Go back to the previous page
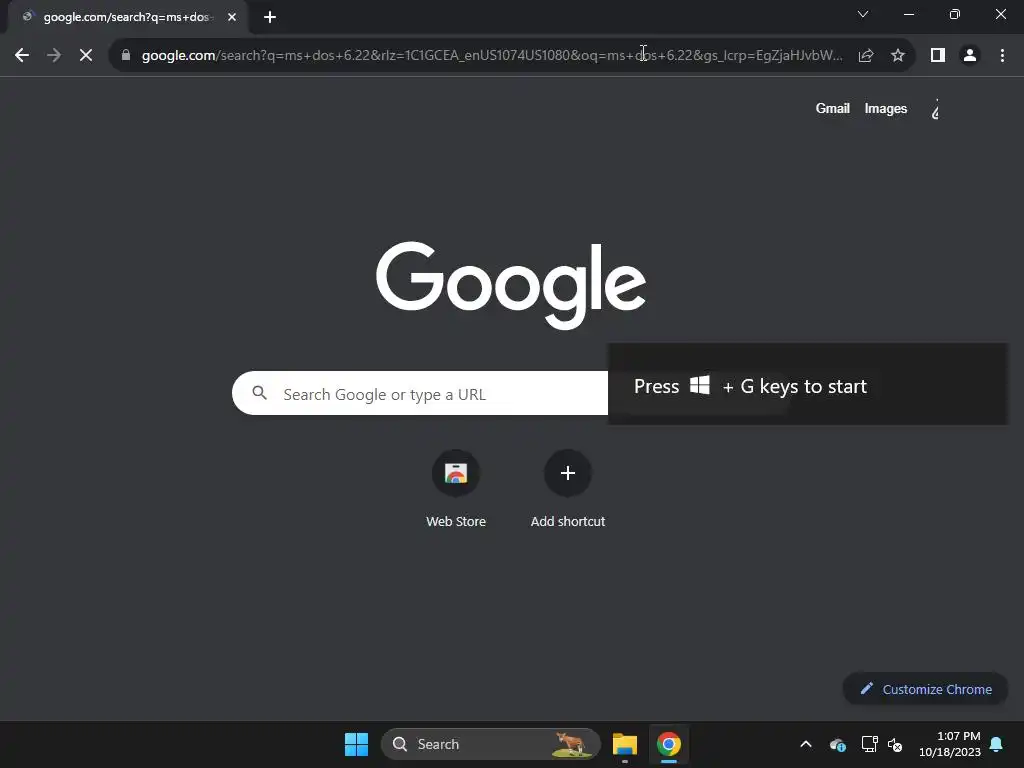Screen dimensions: 1024x768 [x=22, y=56]
